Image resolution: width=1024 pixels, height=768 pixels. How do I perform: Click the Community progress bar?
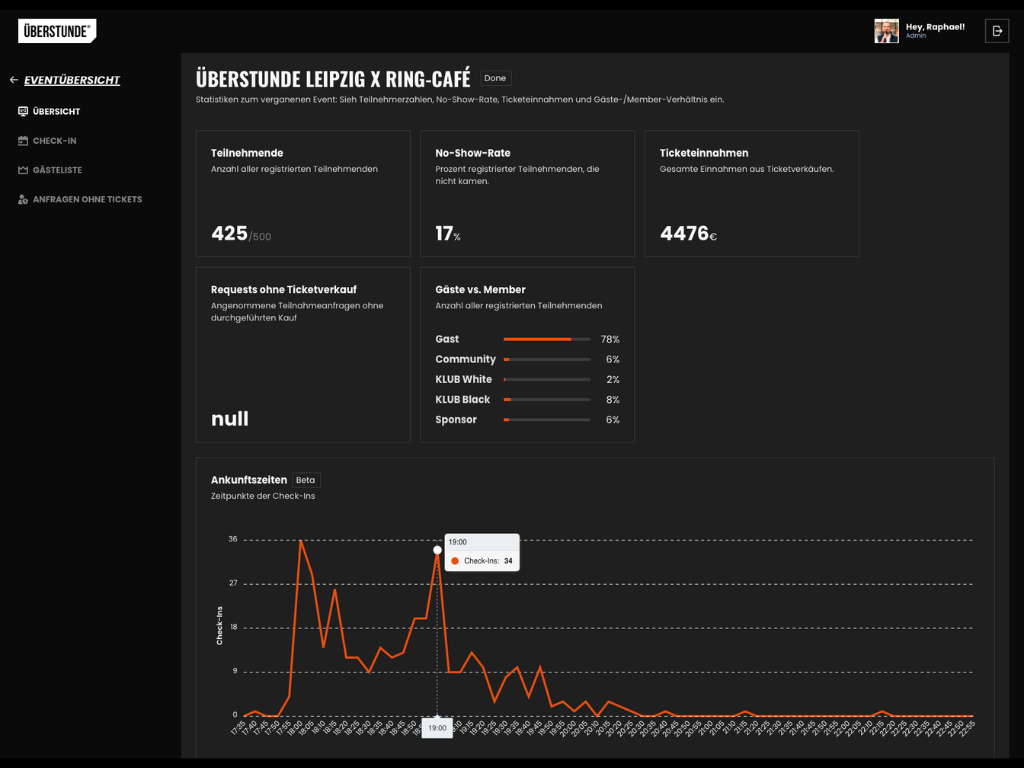547,359
